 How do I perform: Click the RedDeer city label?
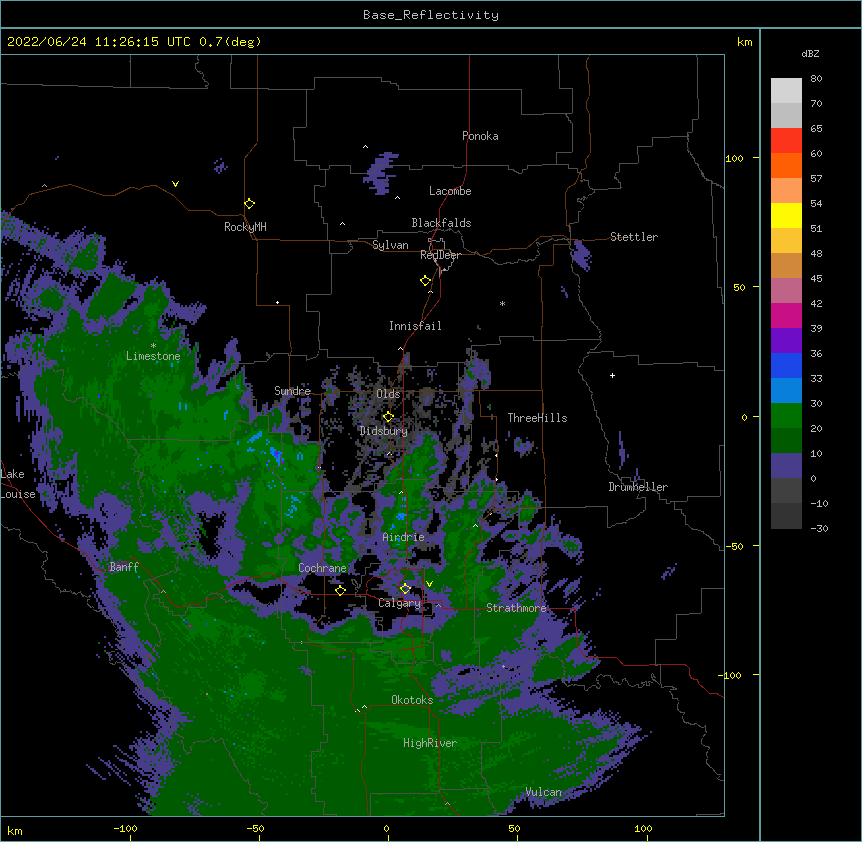click(440, 255)
